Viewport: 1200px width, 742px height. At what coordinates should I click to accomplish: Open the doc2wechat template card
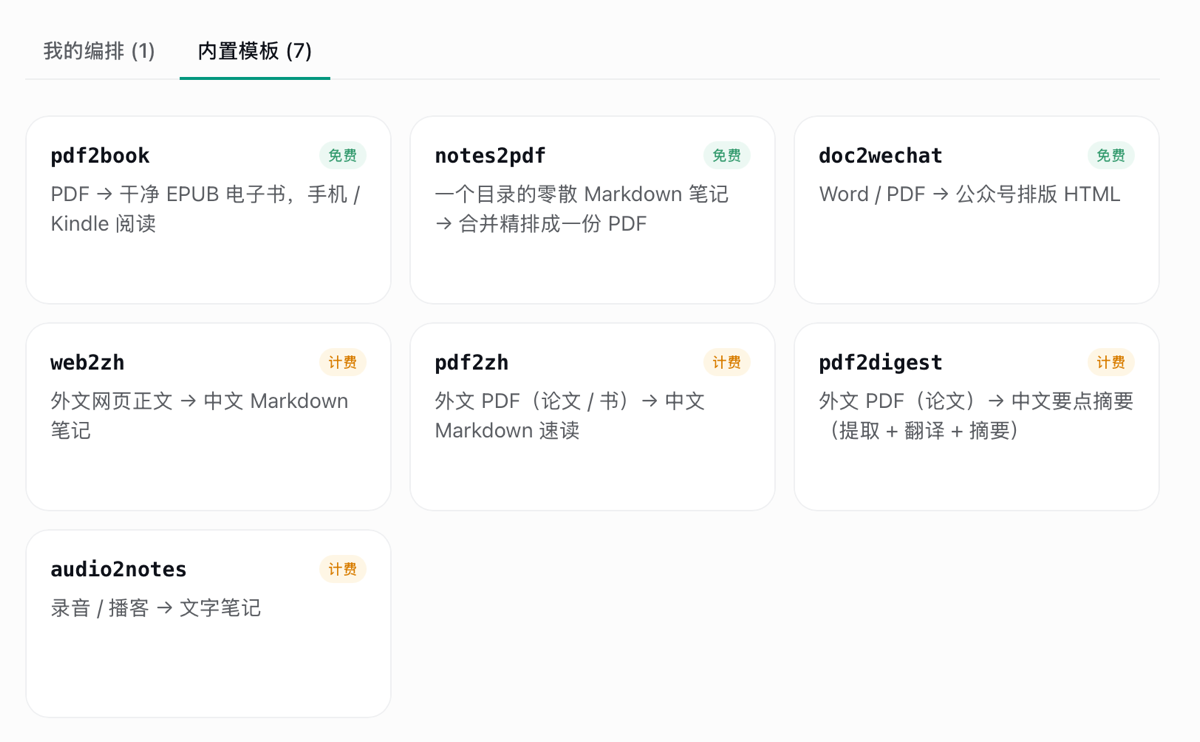976,210
